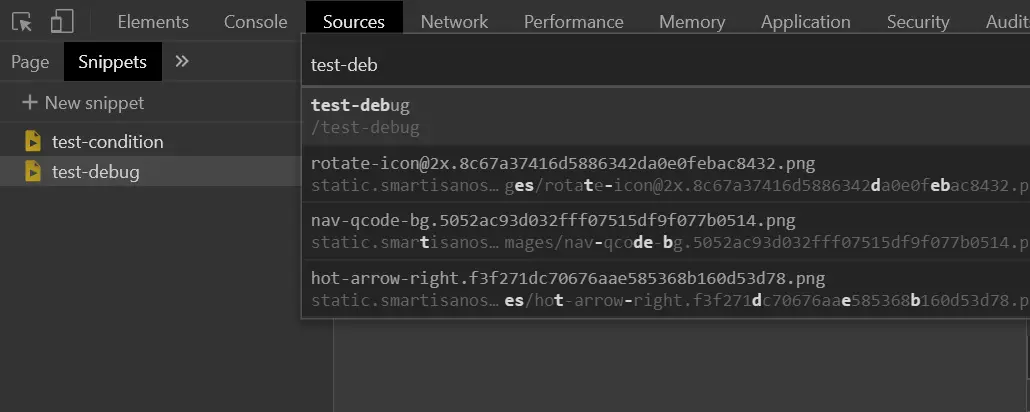Click the test-deb search input field

tap(660, 65)
